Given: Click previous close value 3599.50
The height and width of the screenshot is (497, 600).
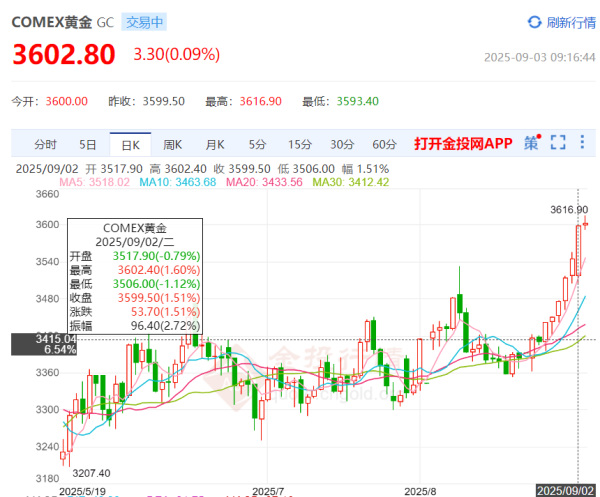Looking at the screenshot, I should coord(164,101).
